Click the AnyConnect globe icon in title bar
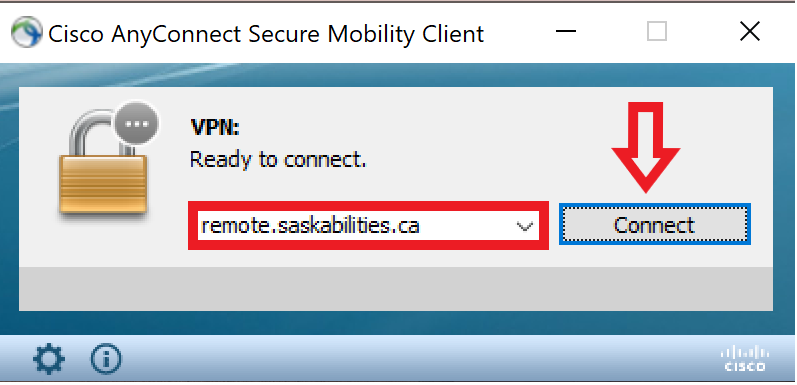 [26, 32]
